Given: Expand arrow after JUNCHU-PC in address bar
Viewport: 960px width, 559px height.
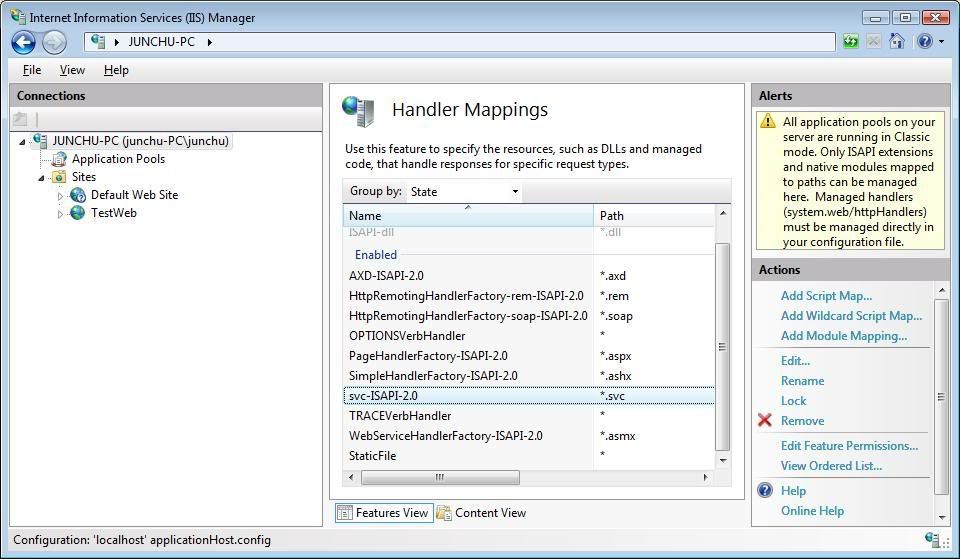Looking at the screenshot, I should coord(209,42).
